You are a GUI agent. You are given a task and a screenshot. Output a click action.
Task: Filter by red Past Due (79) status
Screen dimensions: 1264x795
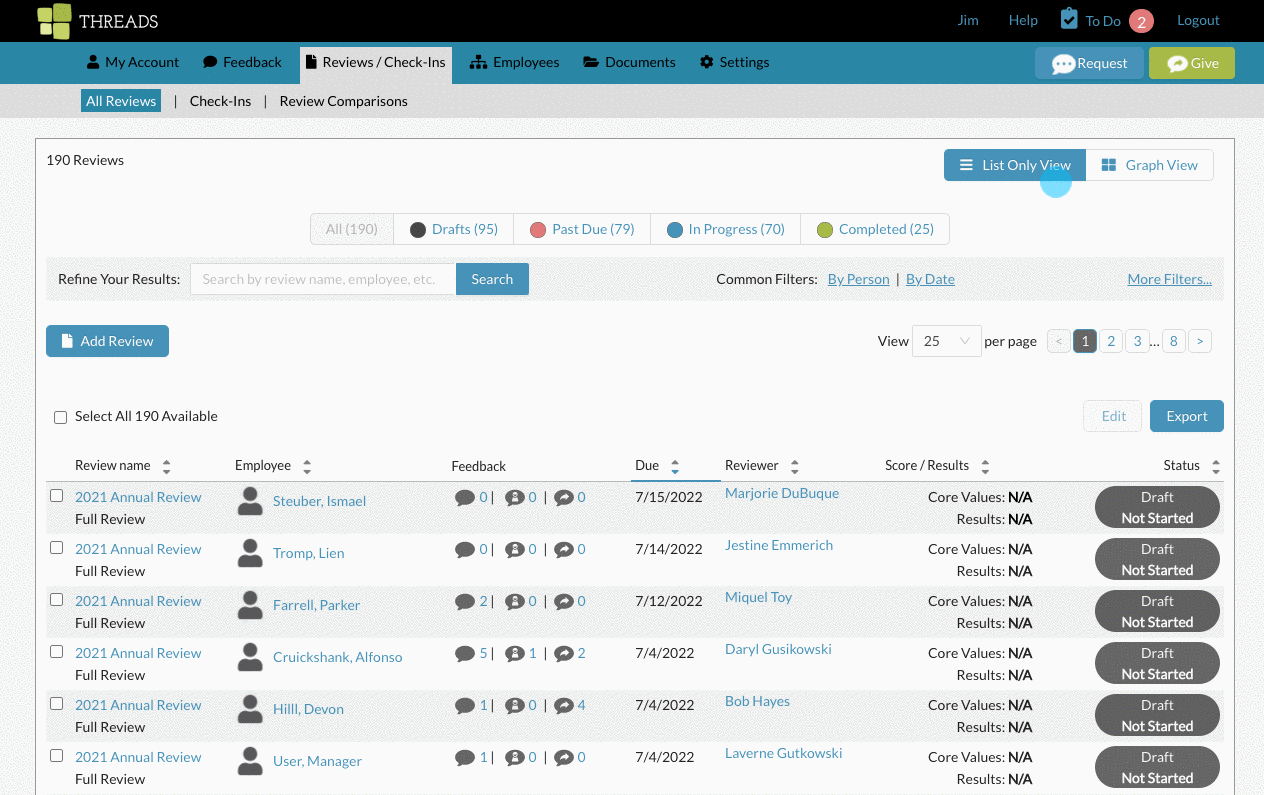tap(582, 229)
